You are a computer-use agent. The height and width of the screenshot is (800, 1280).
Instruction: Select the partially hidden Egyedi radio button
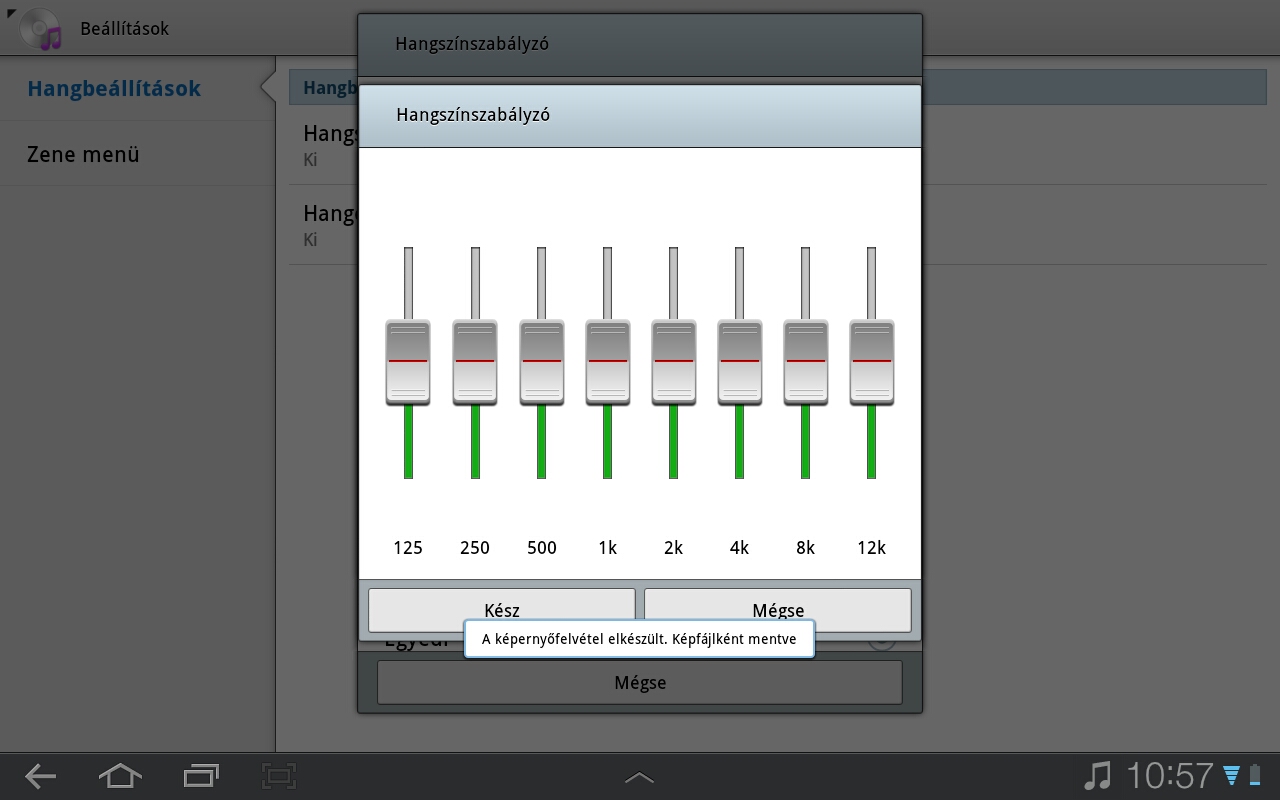[881, 641]
